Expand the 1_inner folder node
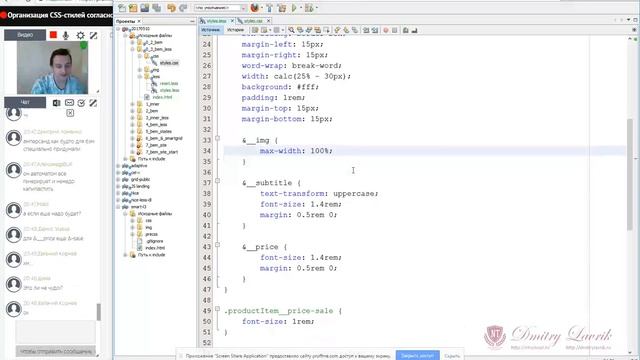The height and width of the screenshot is (360, 640). [x=133, y=104]
